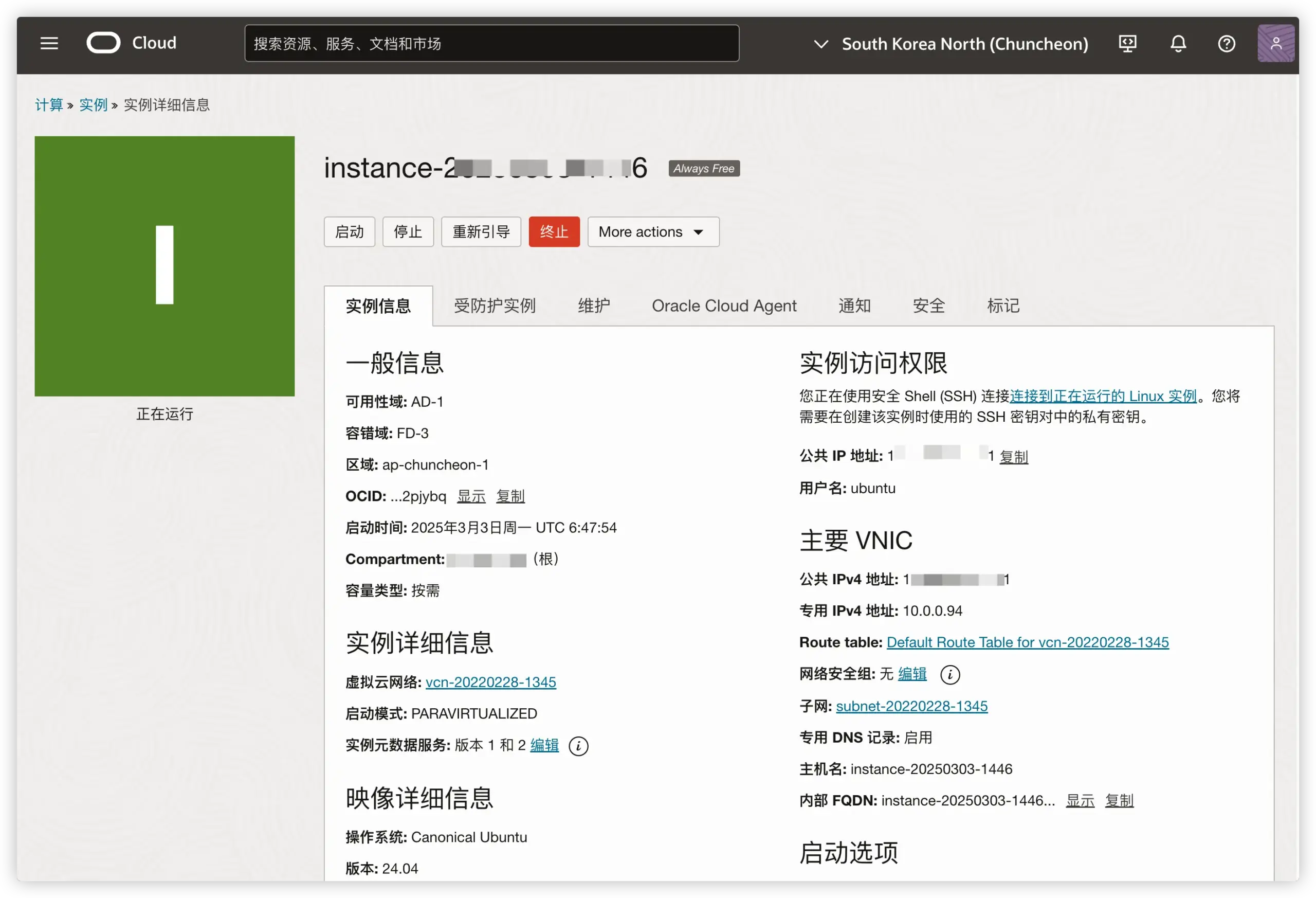Switch to the Oracle Cloud Agent tab
This screenshot has width=1316, height=898.
pos(724,306)
